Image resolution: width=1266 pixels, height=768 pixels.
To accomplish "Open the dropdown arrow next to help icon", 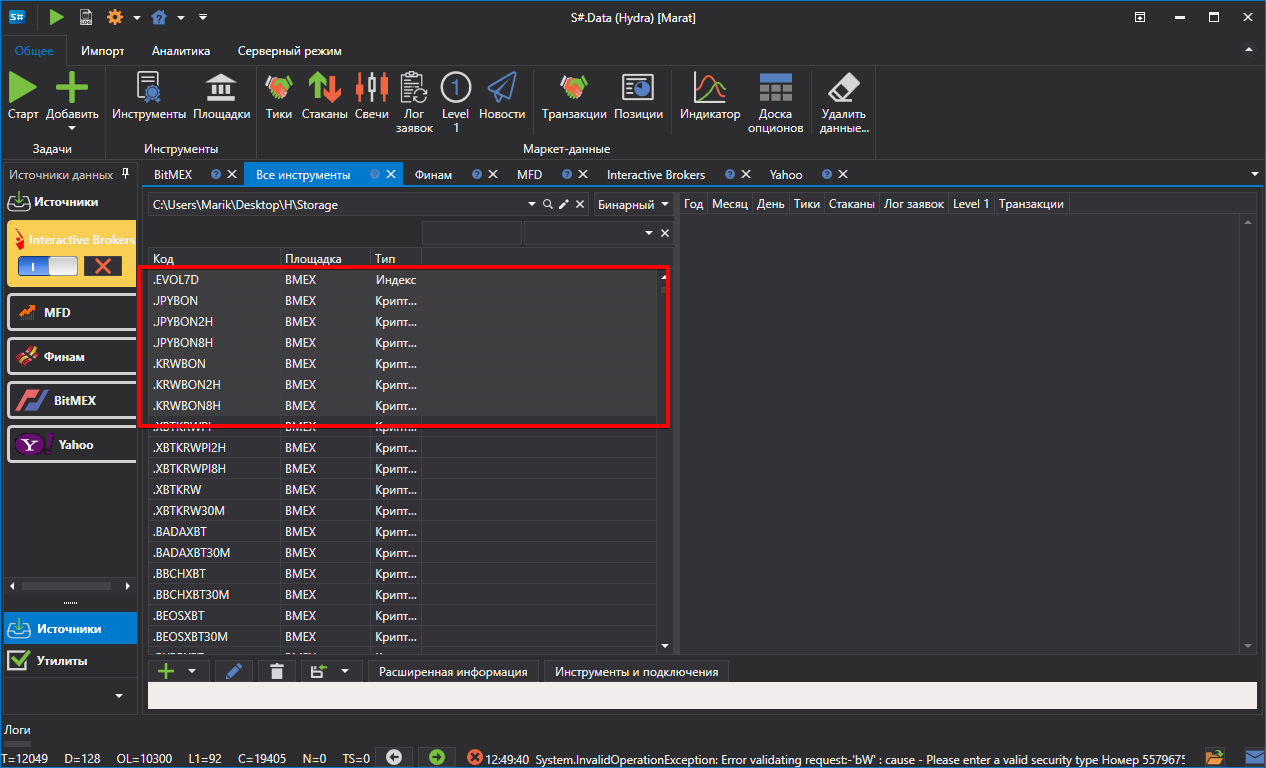I will (181, 17).
